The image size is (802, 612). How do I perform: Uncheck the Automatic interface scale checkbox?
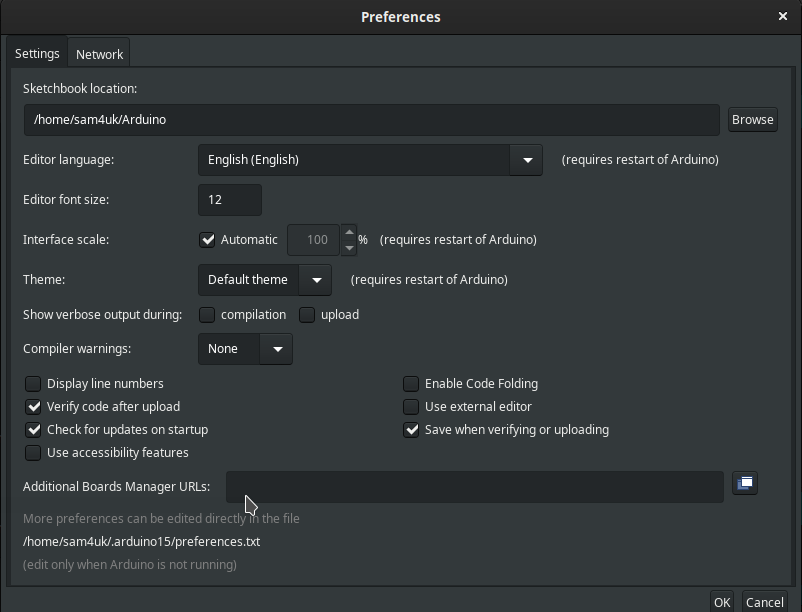pyautogui.click(x=207, y=240)
